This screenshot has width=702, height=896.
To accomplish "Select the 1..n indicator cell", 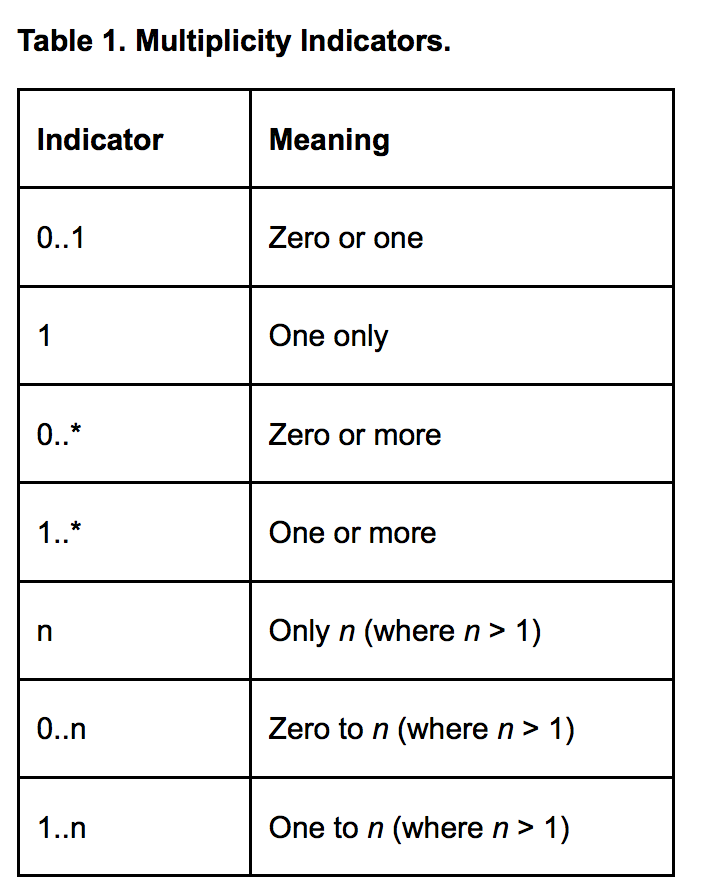I will coord(134,827).
